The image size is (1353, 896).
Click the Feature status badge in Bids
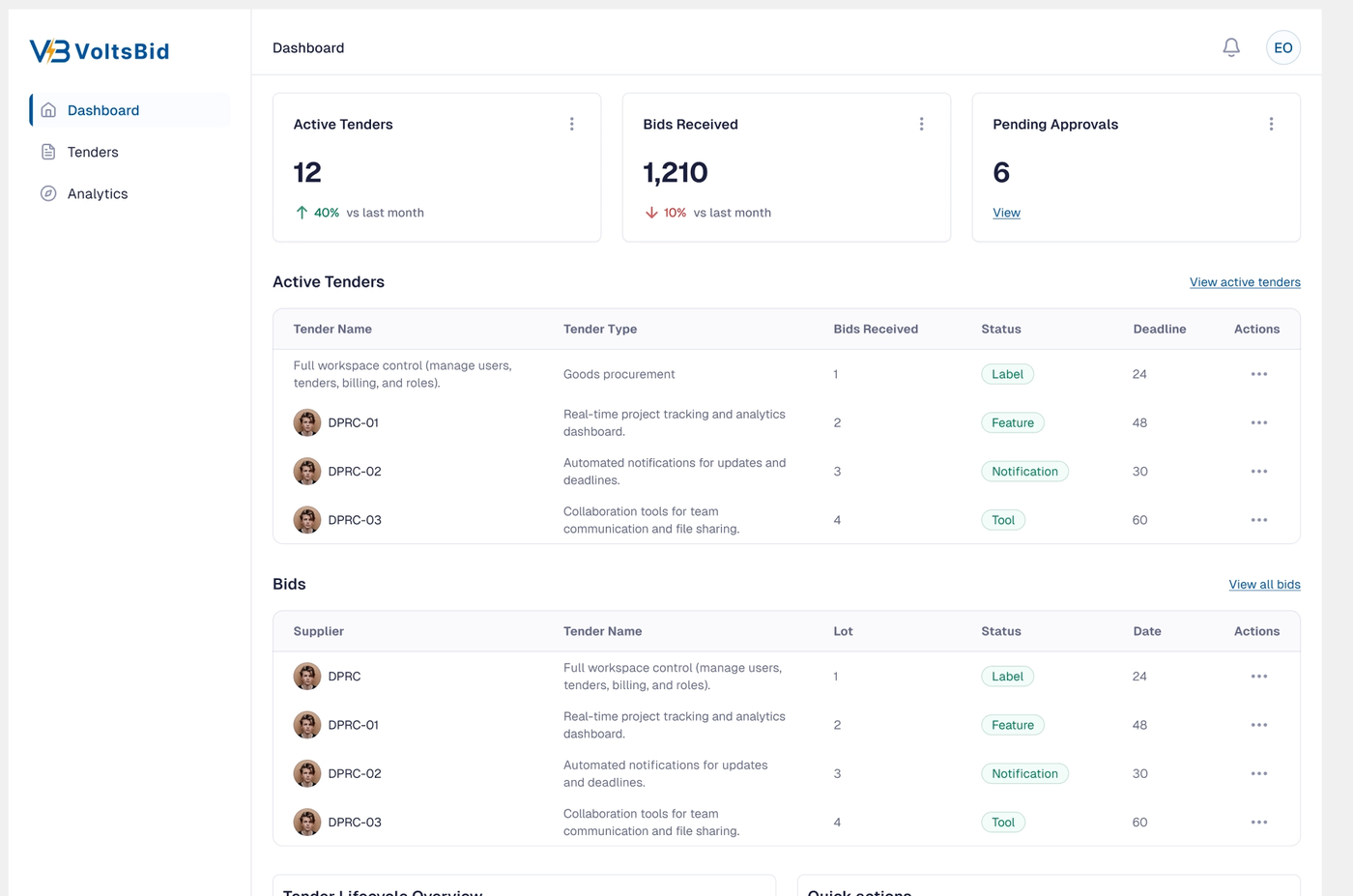pos(1013,725)
